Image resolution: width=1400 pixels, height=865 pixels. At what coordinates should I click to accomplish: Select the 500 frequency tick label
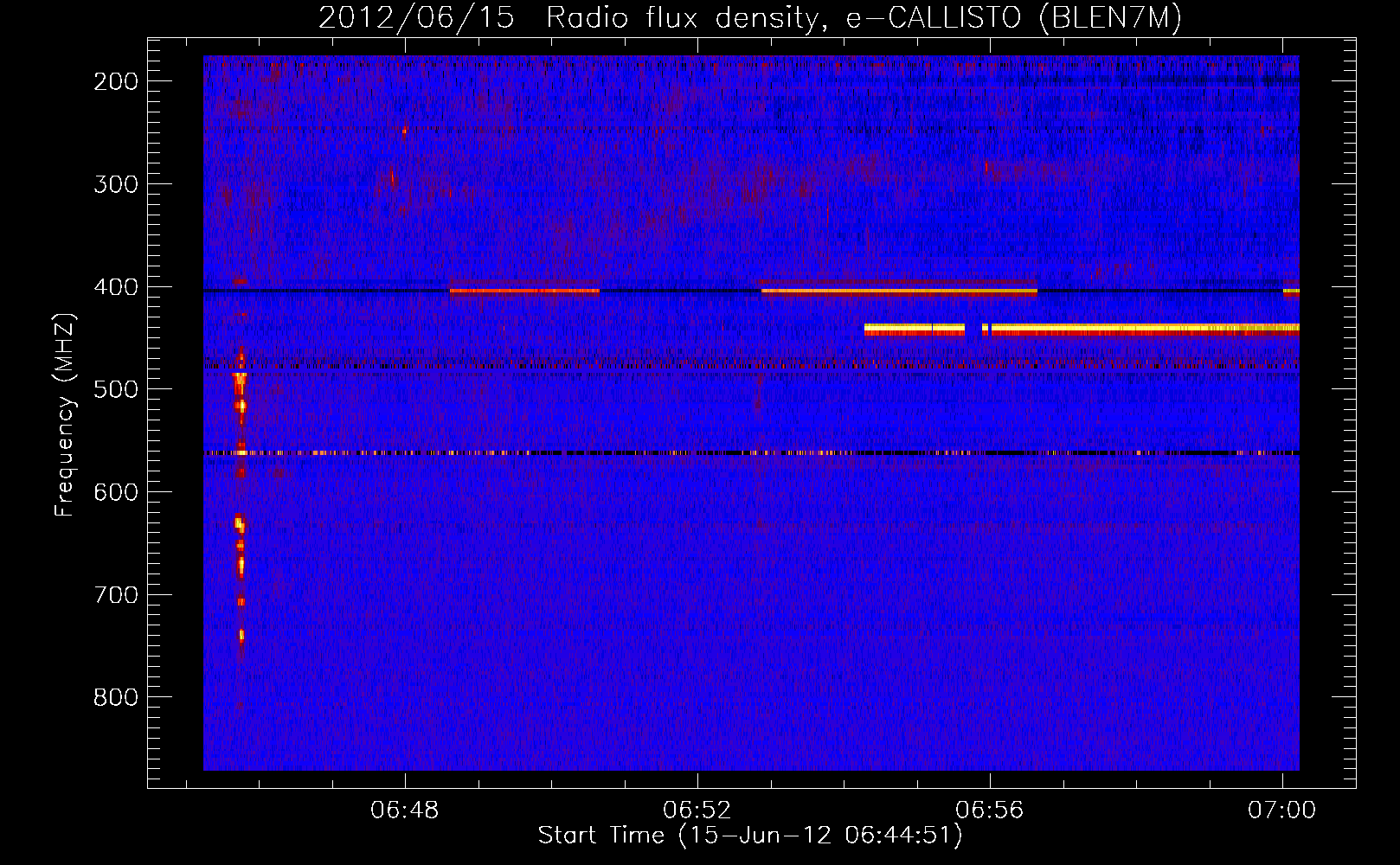(116, 389)
